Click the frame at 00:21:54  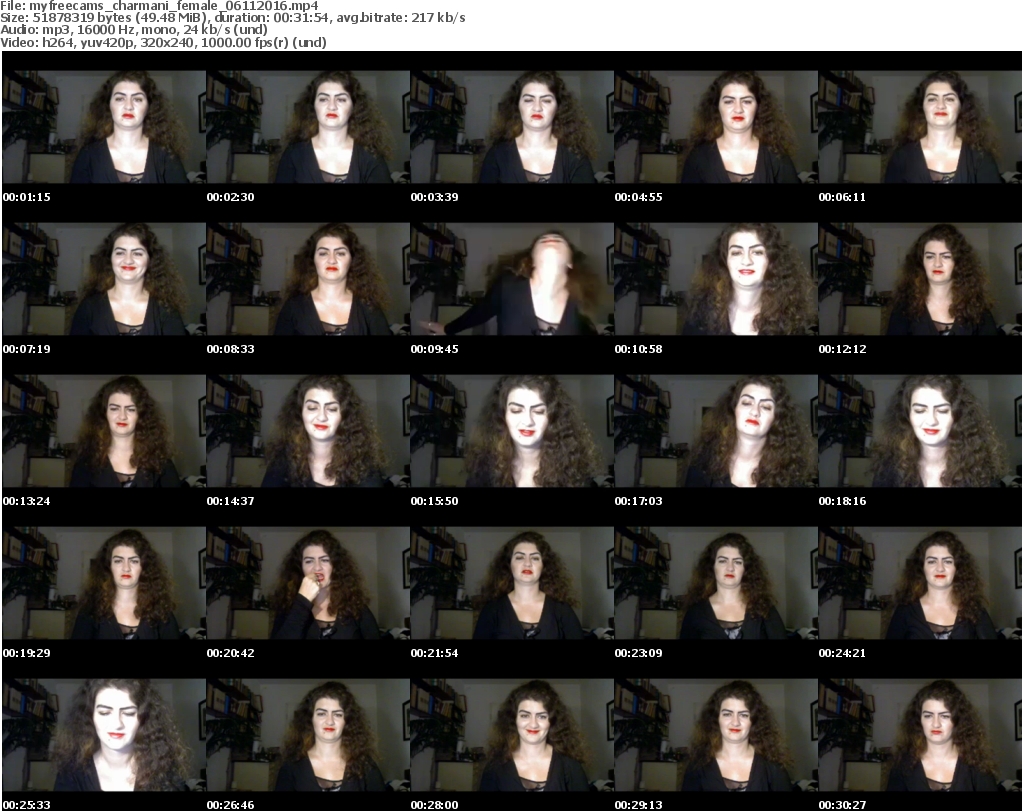tap(512, 583)
